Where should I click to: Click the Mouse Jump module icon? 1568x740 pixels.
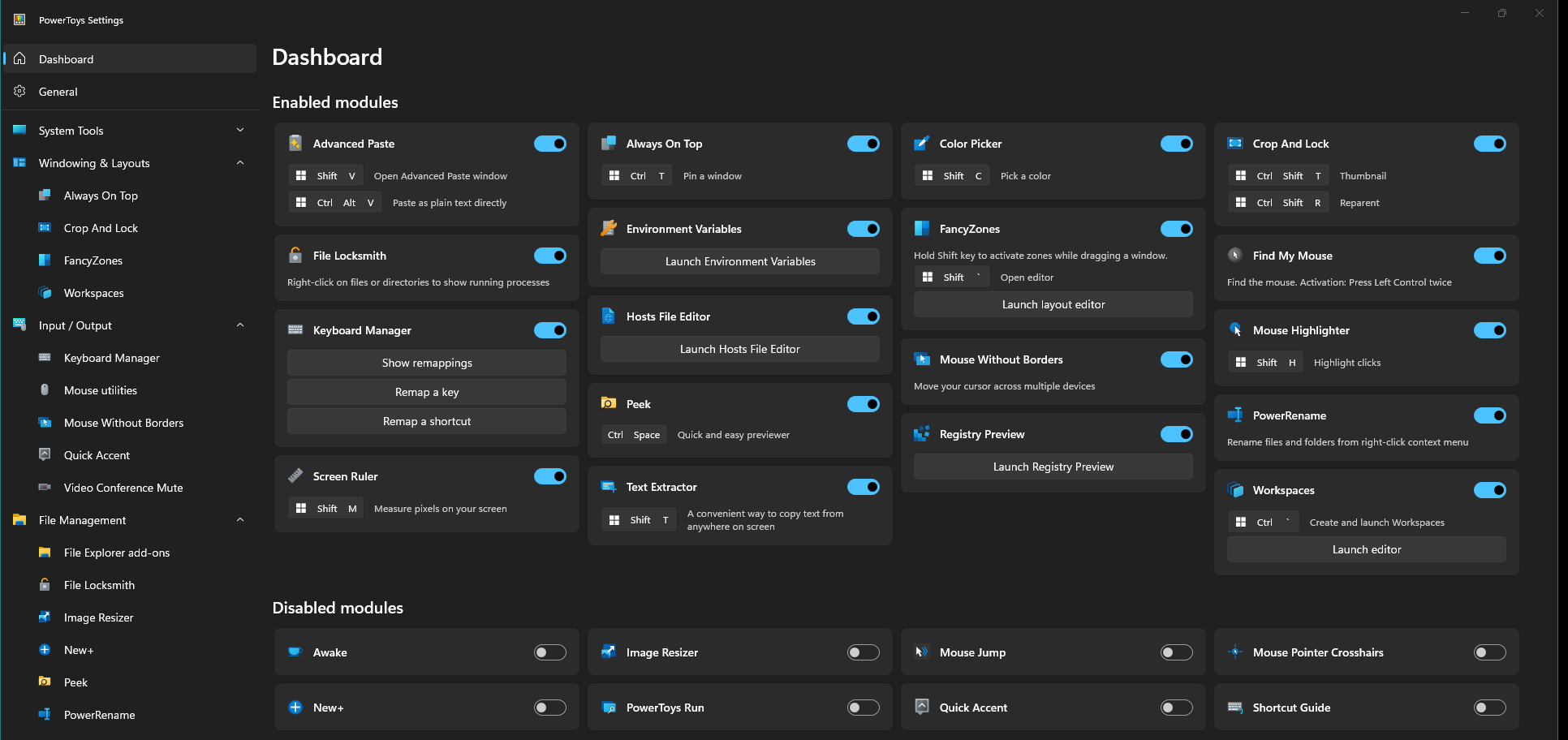click(921, 652)
